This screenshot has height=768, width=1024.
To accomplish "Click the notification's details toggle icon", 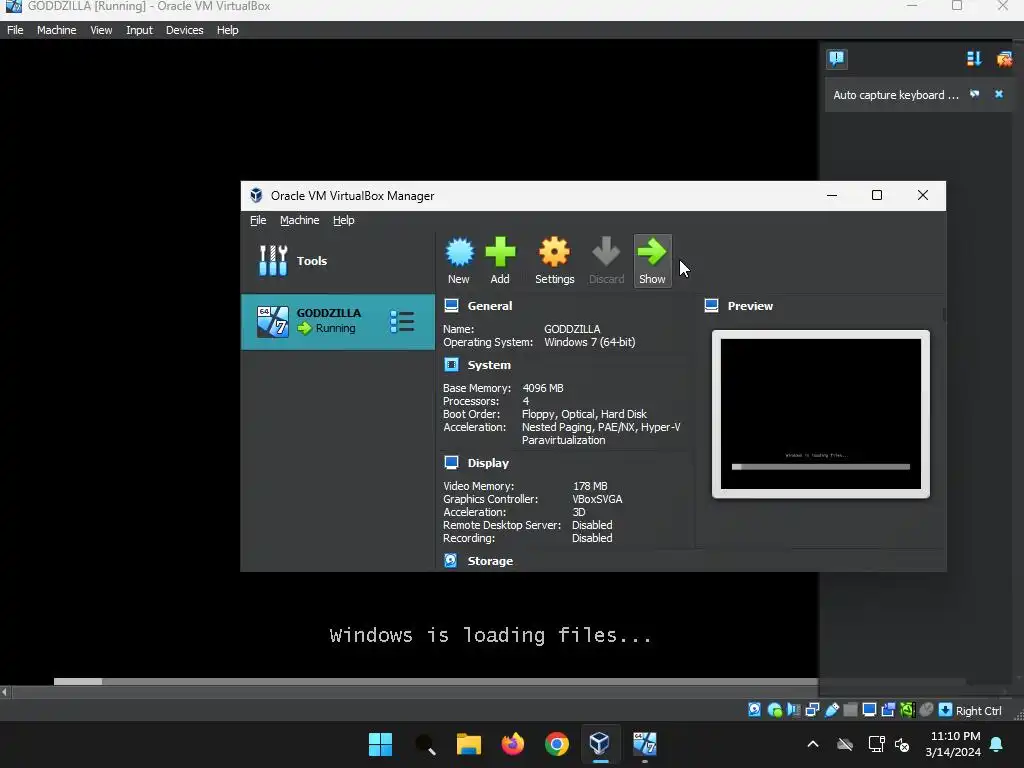I will pyautogui.click(x=974, y=94).
